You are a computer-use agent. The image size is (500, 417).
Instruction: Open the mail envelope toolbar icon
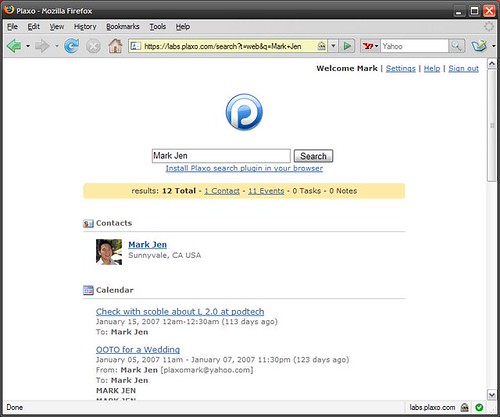tap(479, 46)
